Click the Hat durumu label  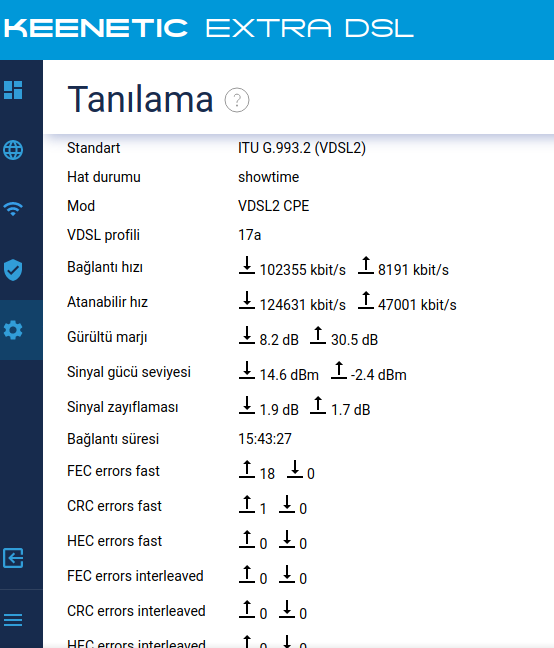click(104, 177)
